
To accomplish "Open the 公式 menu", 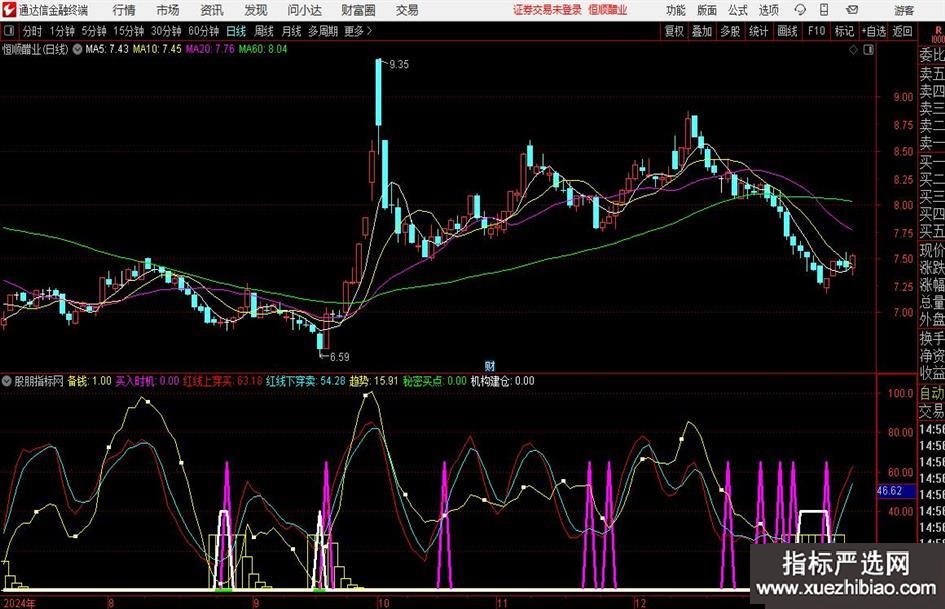I will (x=737, y=10).
